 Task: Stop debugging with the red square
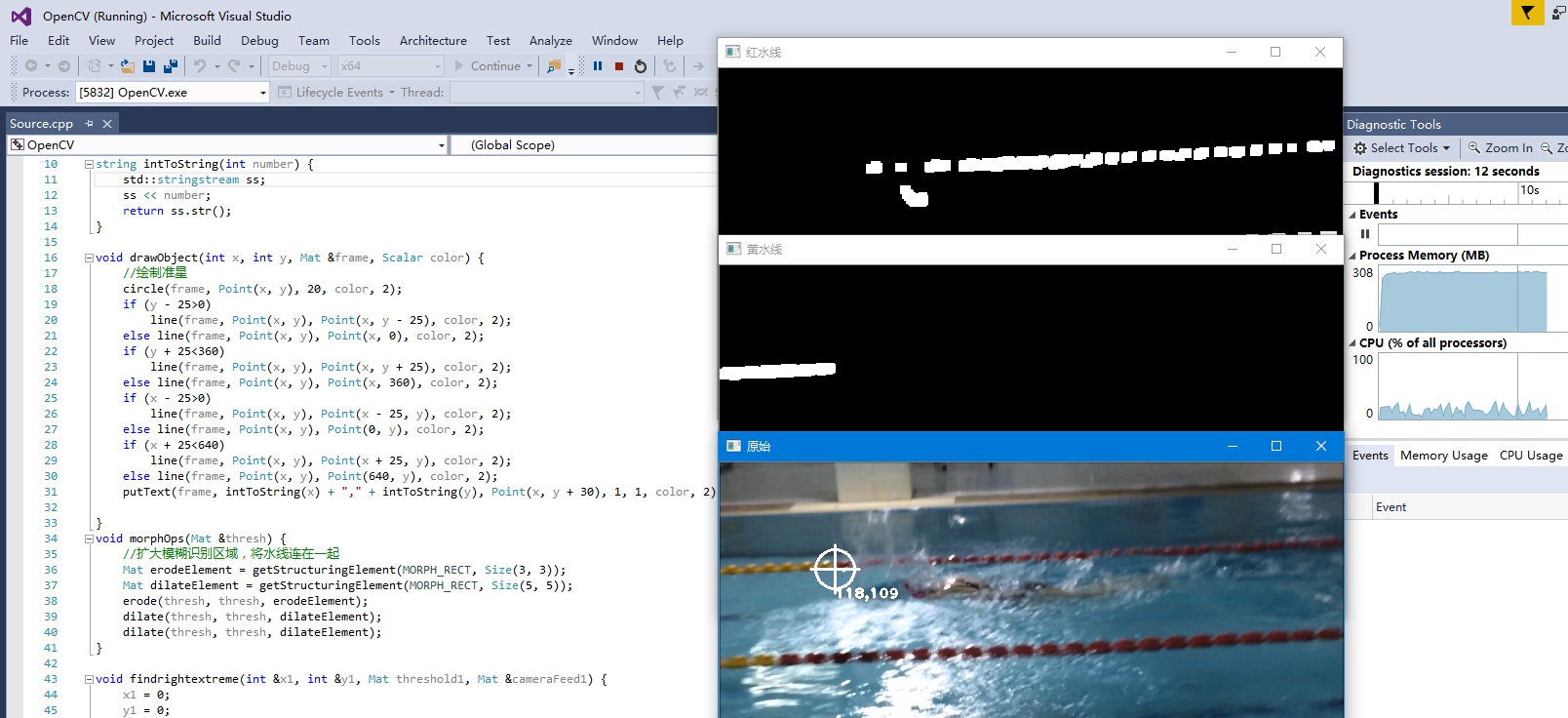(x=619, y=66)
